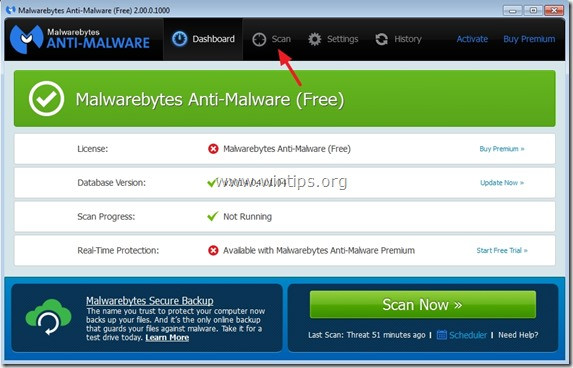Click the green Malwarebytes Anti-Malware (Free) banner title
The width and height of the screenshot is (573, 368).
coord(210,99)
